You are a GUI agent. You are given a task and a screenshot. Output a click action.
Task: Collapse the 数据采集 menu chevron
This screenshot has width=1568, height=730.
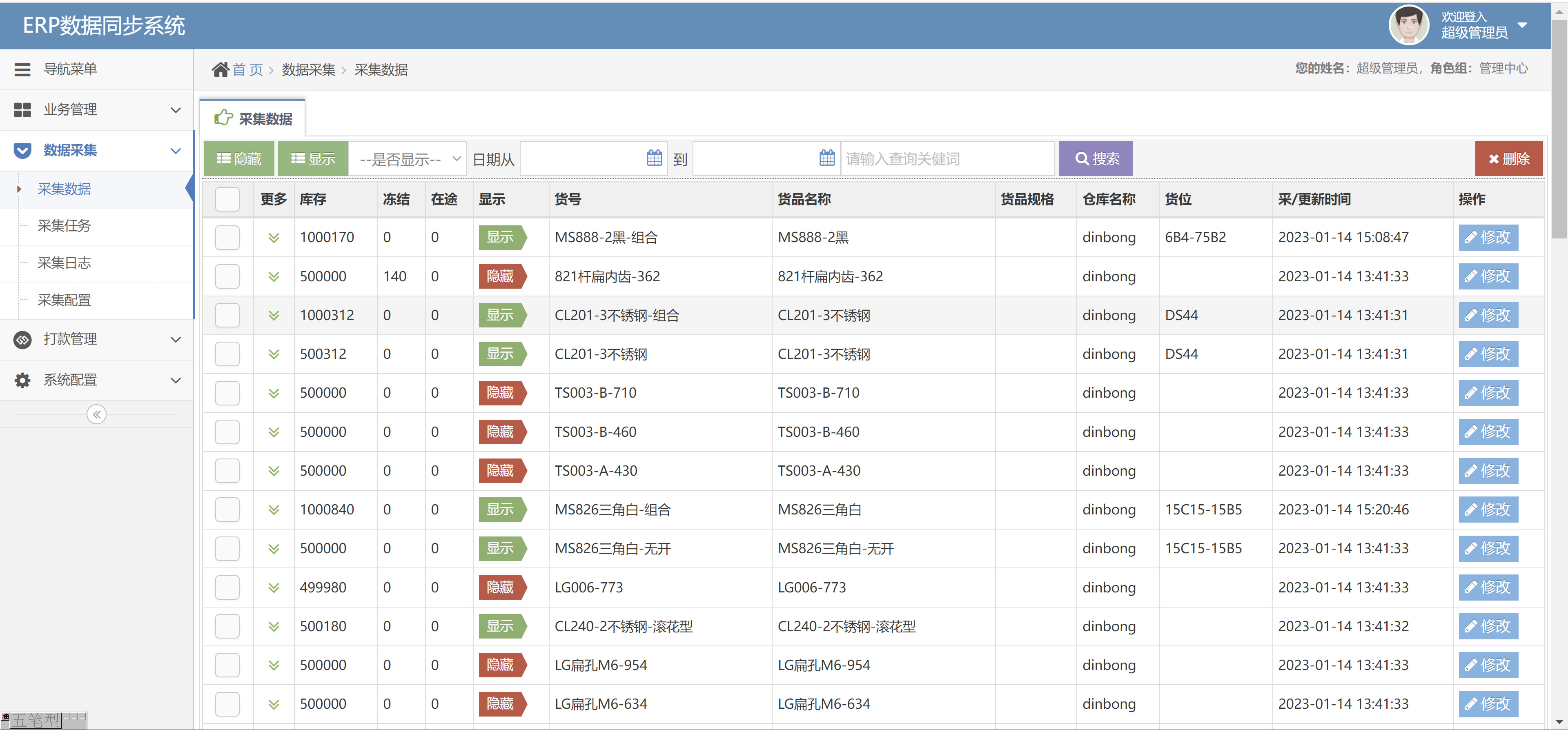click(x=175, y=151)
